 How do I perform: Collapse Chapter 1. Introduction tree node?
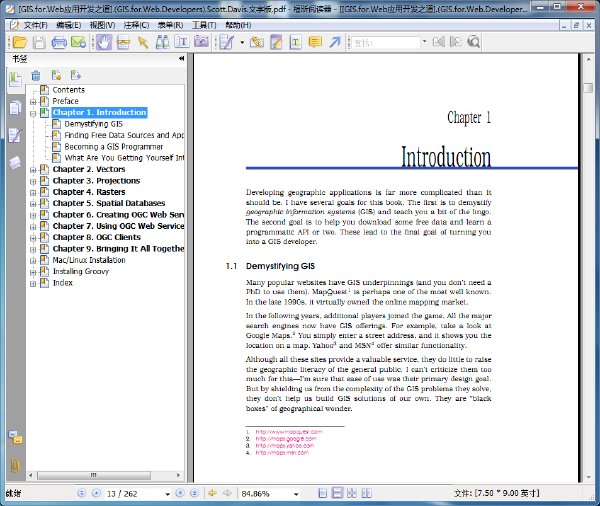(x=33, y=113)
